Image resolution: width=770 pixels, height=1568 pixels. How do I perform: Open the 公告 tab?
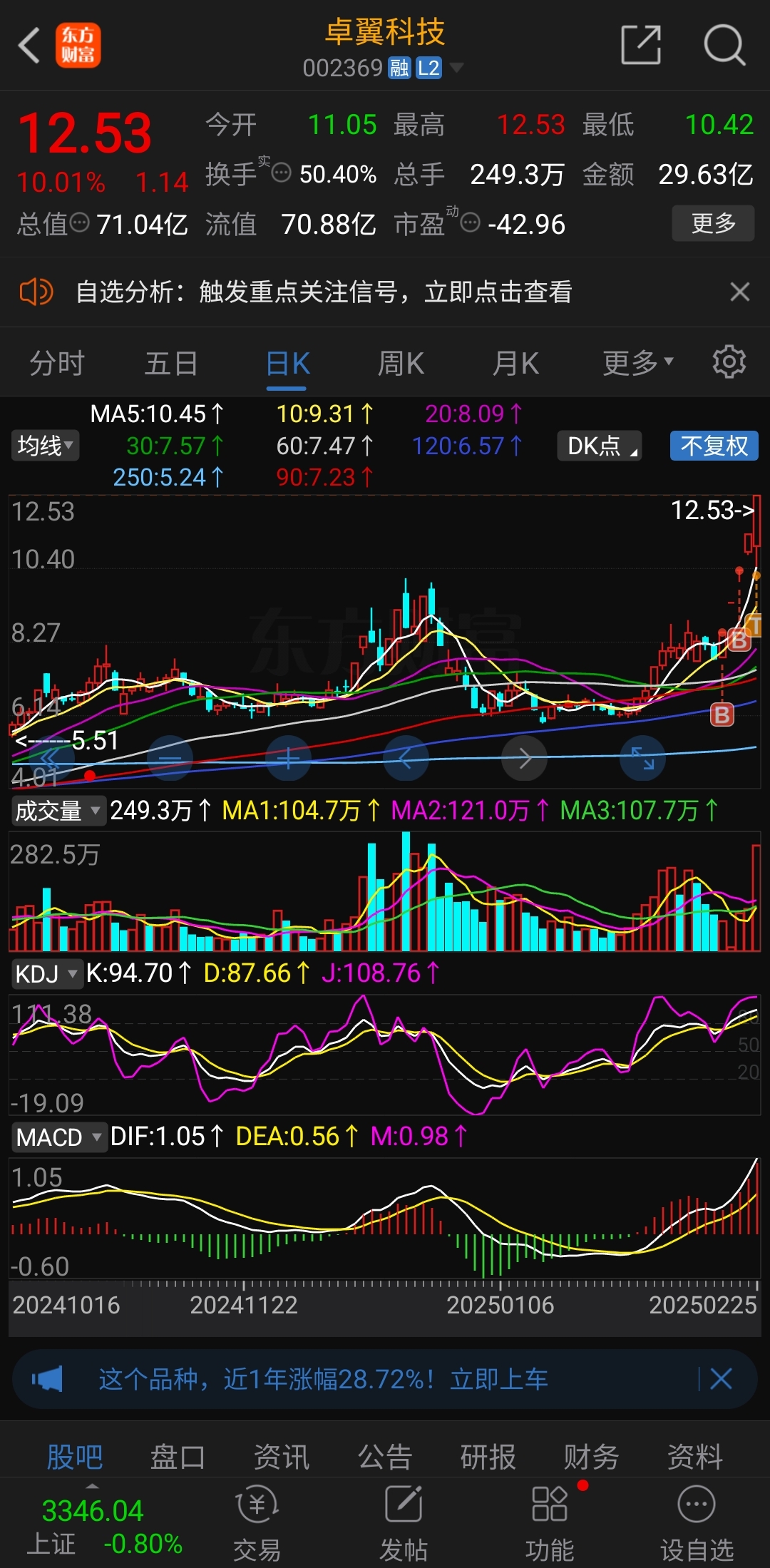click(385, 1457)
